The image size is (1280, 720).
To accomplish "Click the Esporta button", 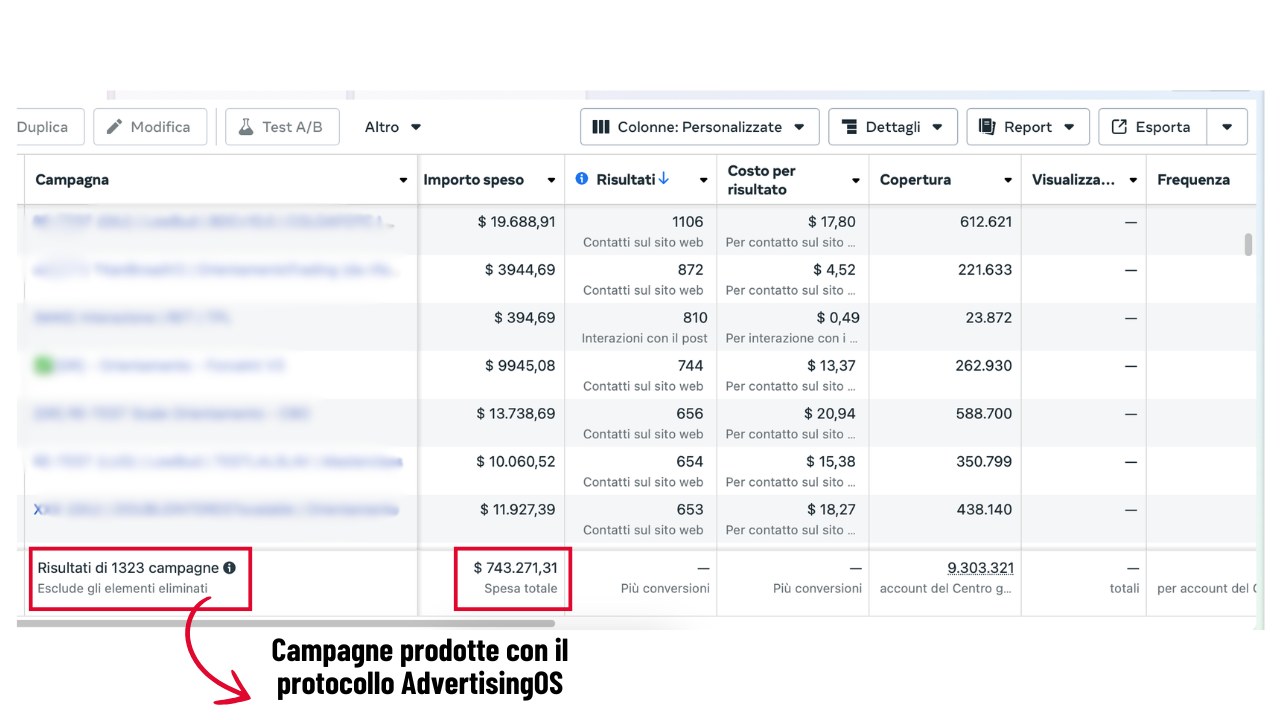I will 1153,127.
